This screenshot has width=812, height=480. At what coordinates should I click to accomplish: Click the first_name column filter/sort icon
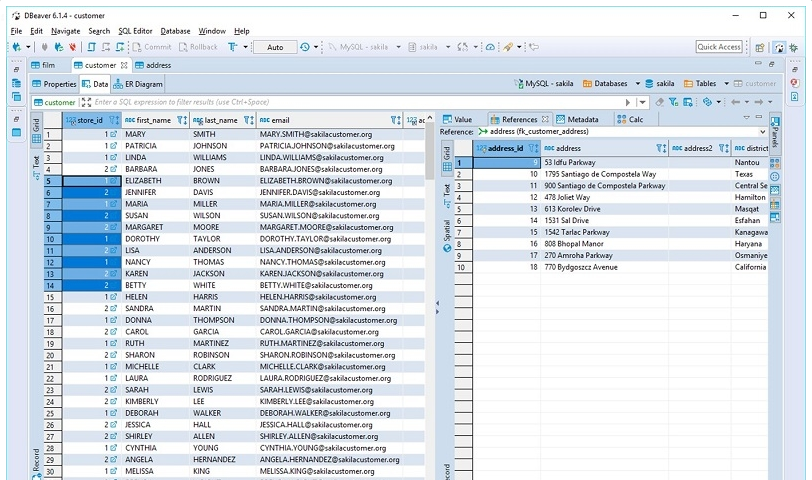click(182, 120)
